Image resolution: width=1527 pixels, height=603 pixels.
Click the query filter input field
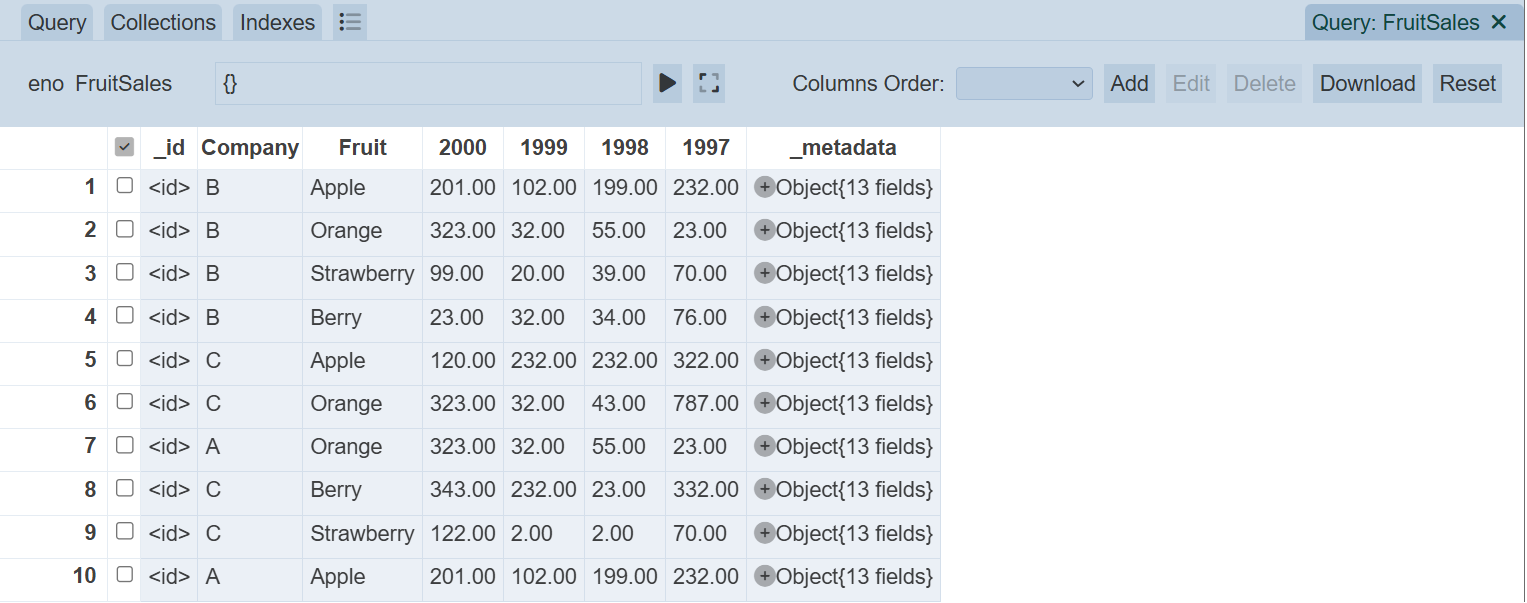click(428, 83)
